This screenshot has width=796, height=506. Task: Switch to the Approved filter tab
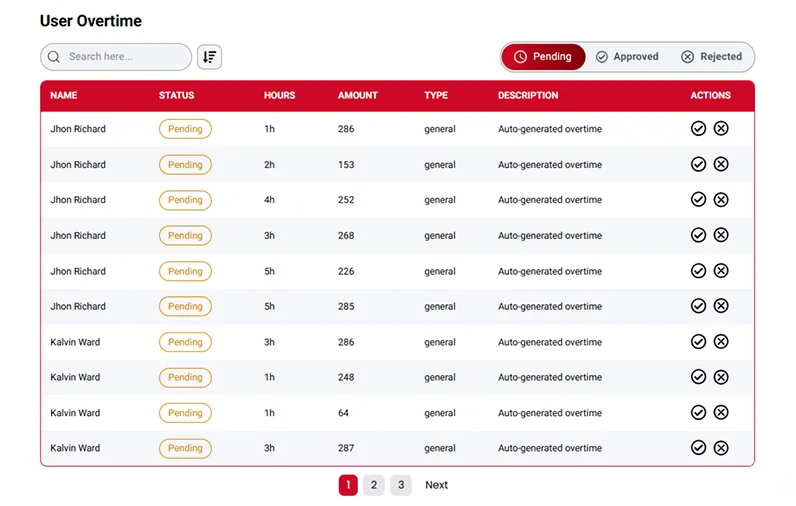tap(627, 57)
